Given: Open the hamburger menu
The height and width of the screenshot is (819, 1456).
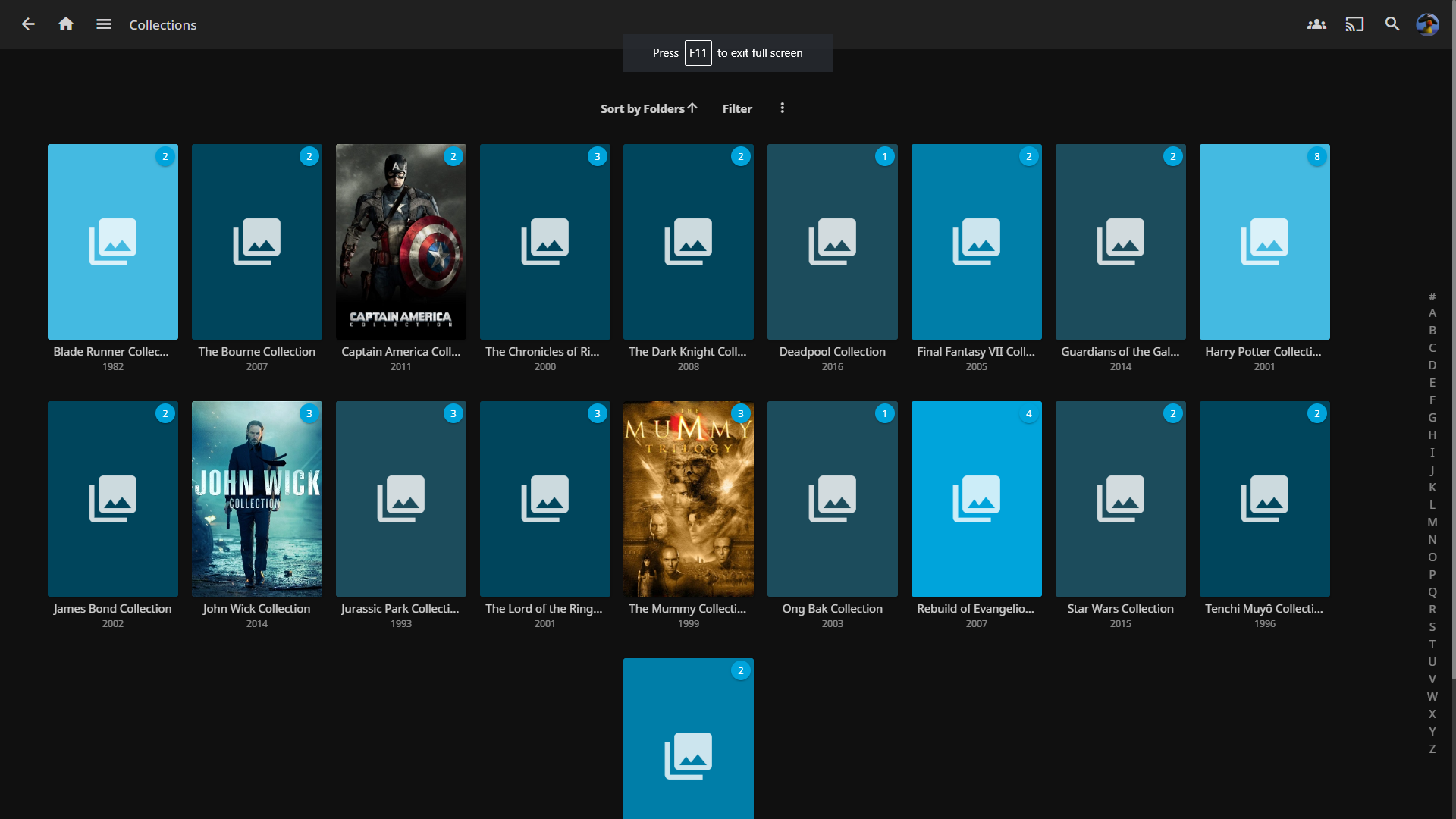Looking at the screenshot, I should pyautogui.click(x=104, y=24).
